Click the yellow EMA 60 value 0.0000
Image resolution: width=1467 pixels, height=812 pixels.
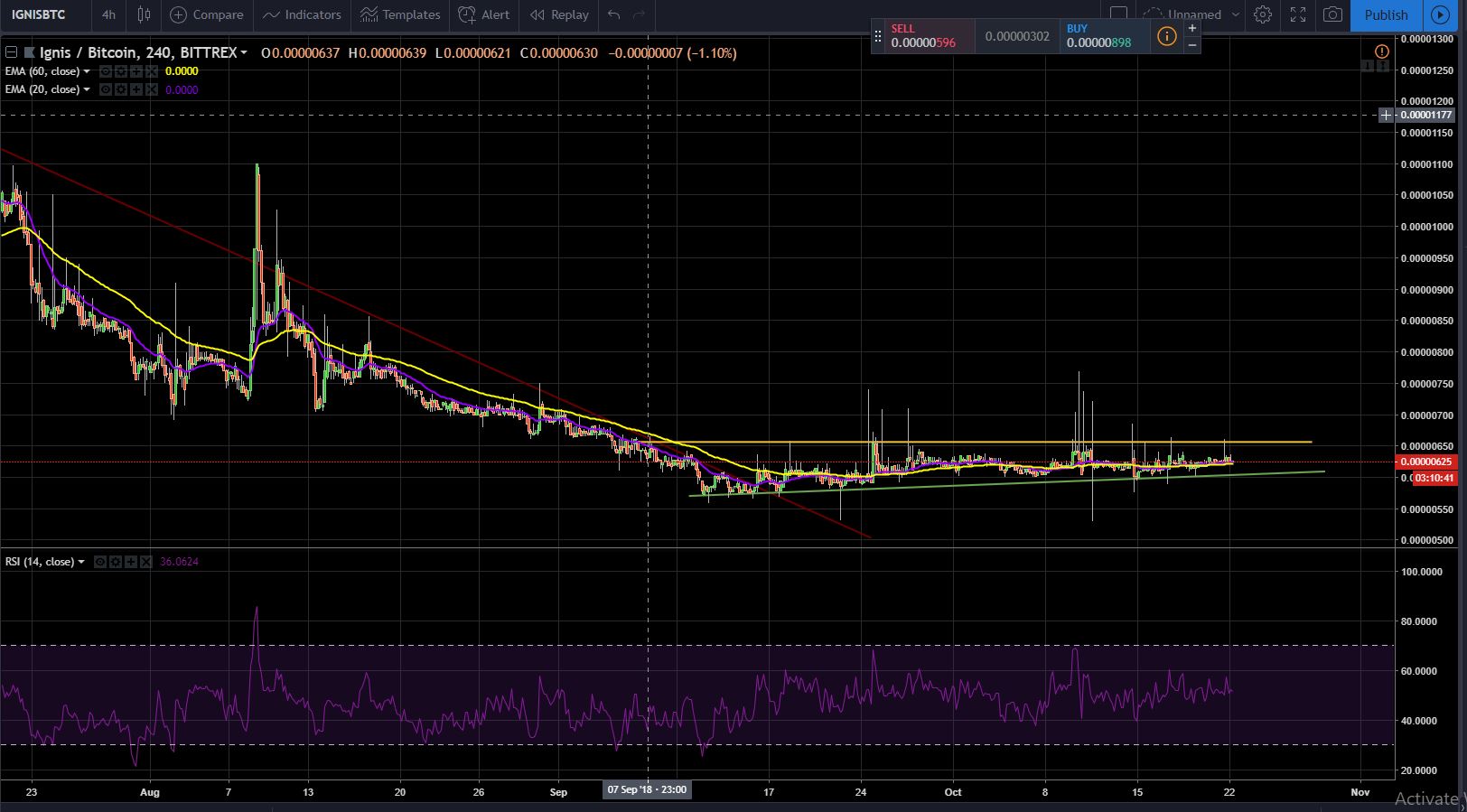[x=182, y=71]
